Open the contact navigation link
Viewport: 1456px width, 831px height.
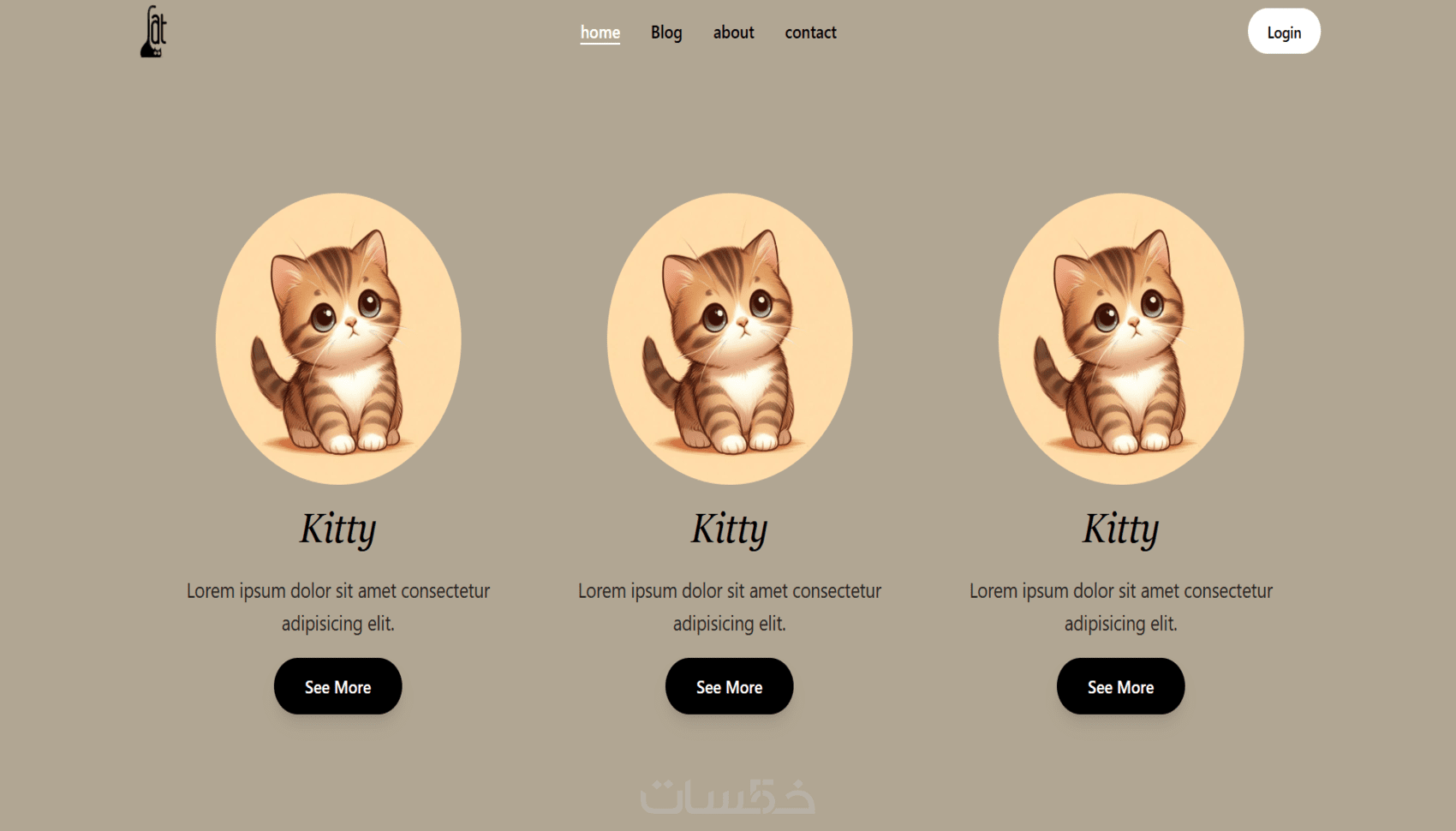810,33
